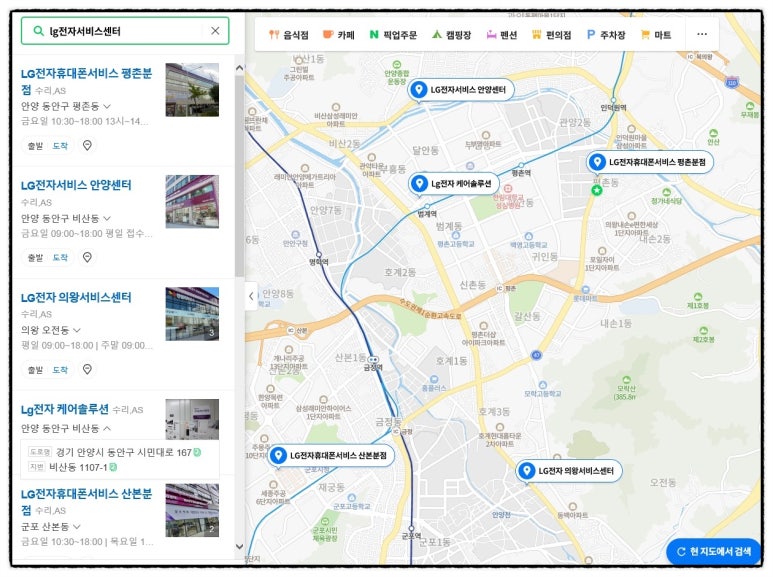Image resolution: width=773 pixels, height=577 pixels.
Task: Click 모락산 mountain icon on map
Action: (626, 379)
